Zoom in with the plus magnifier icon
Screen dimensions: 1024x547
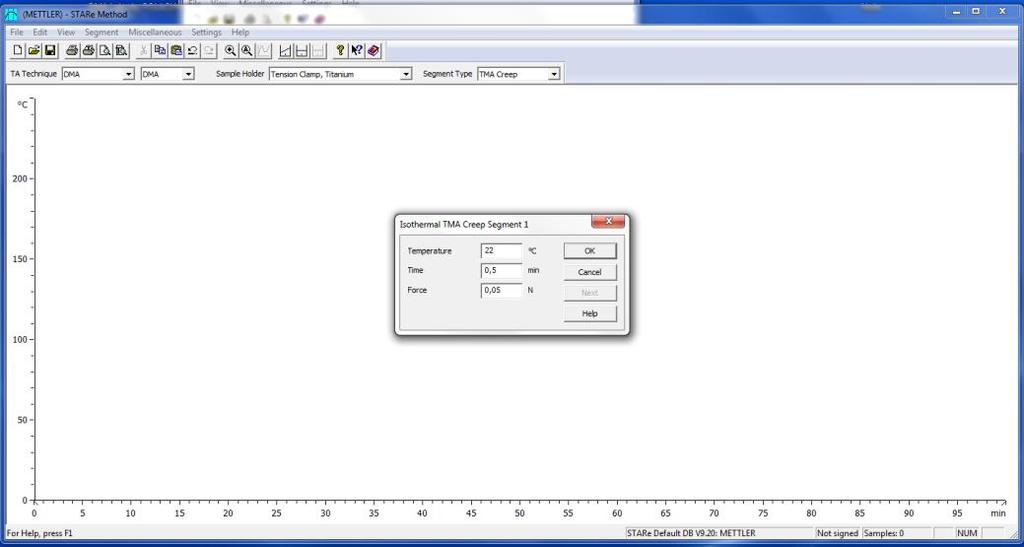pos(231,50)
